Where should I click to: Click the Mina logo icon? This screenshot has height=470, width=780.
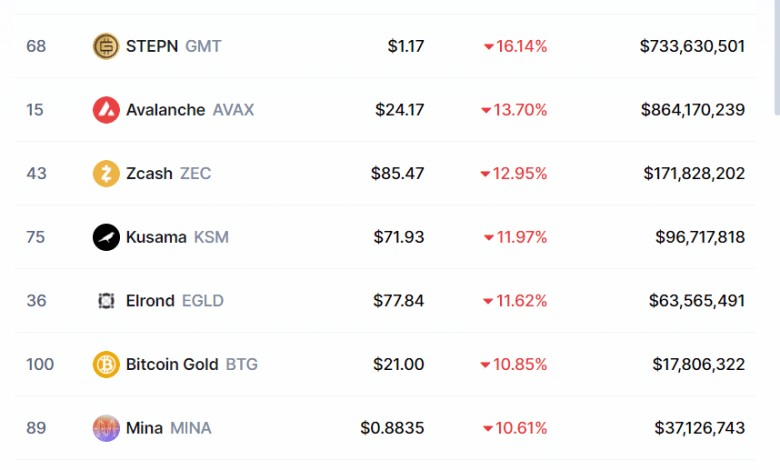point(106,428)
